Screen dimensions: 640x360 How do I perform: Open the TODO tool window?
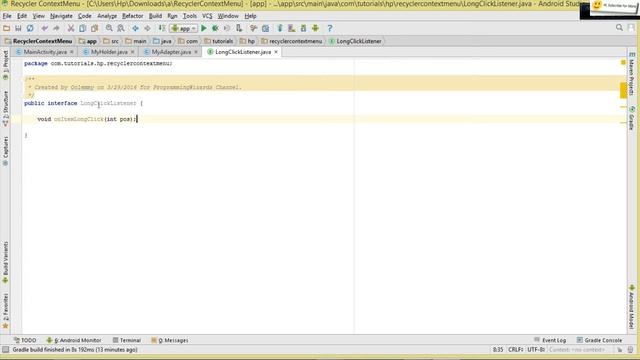[25, 340]
